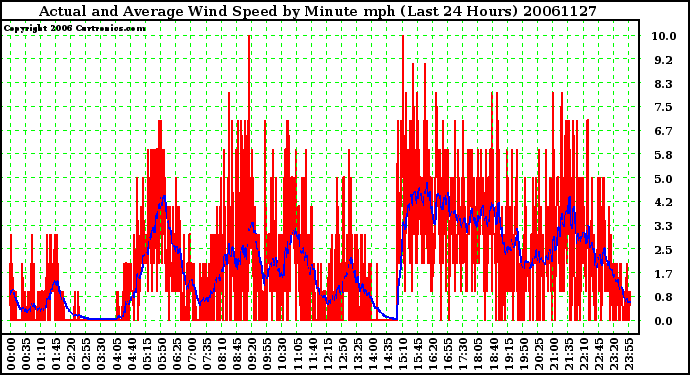Click the 19:15 time label
690x375 pixels.
(508, 354)
